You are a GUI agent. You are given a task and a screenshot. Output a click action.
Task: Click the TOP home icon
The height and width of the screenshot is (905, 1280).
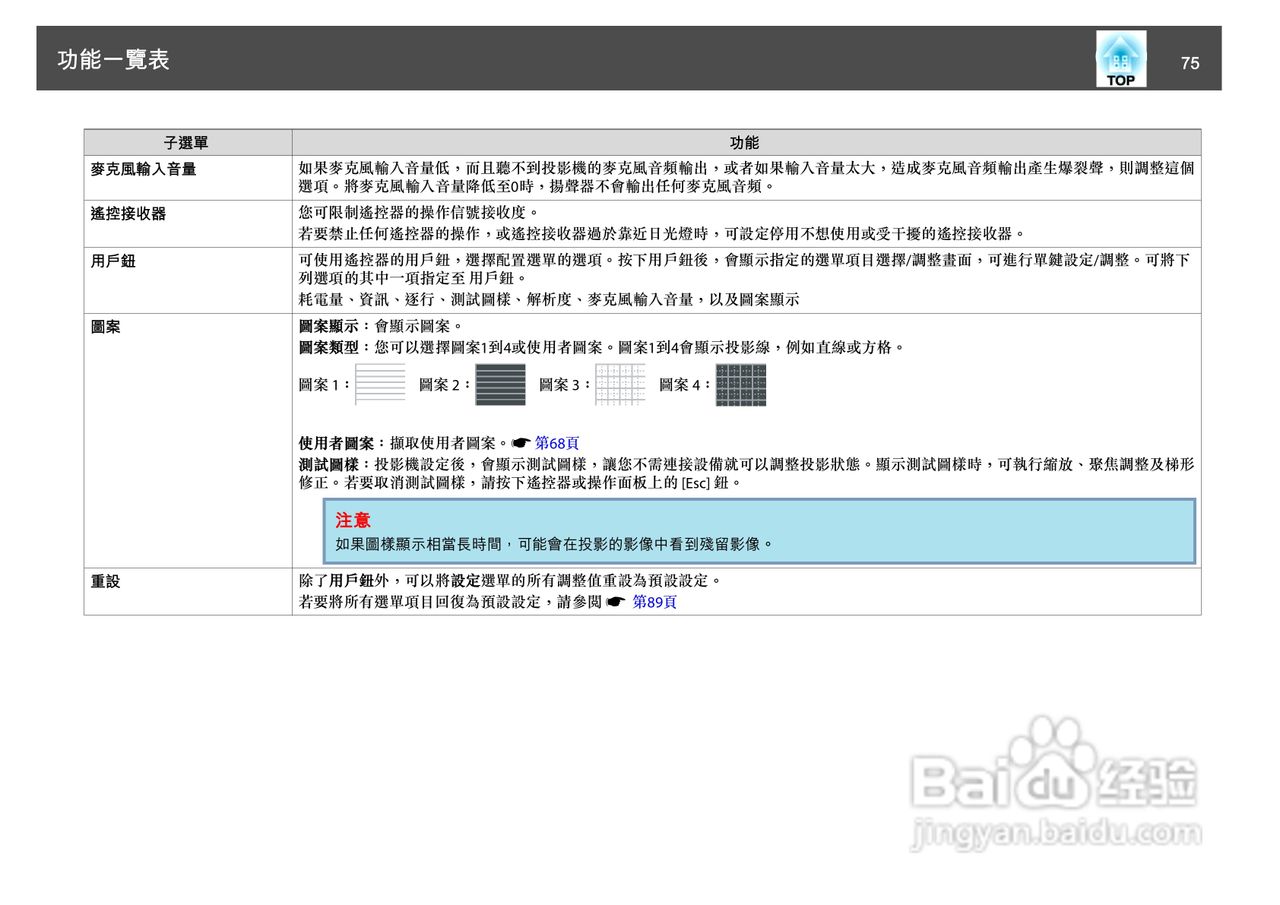tap(1121, 59)
